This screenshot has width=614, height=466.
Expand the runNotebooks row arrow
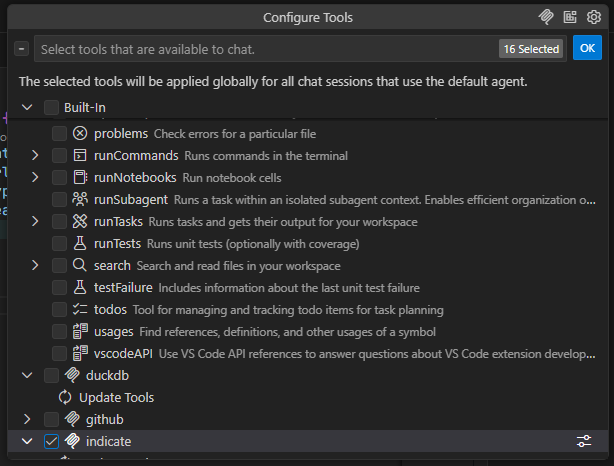tap(35, 177)
